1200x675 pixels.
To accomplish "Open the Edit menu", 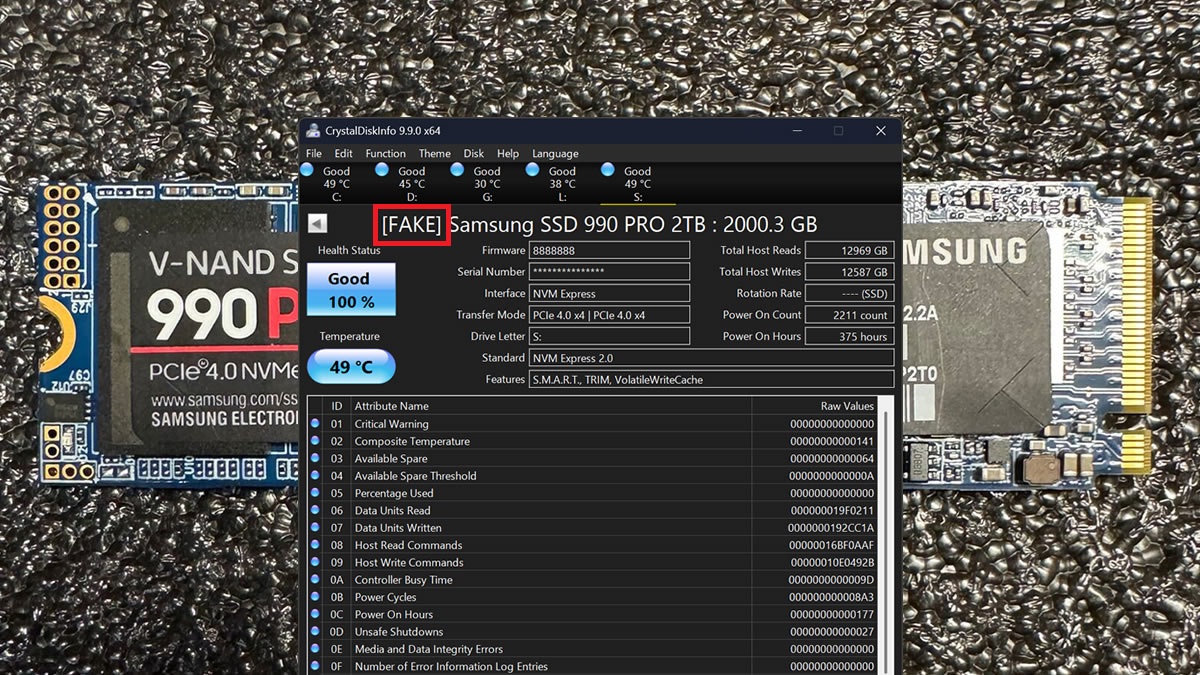I will [343, 154].
